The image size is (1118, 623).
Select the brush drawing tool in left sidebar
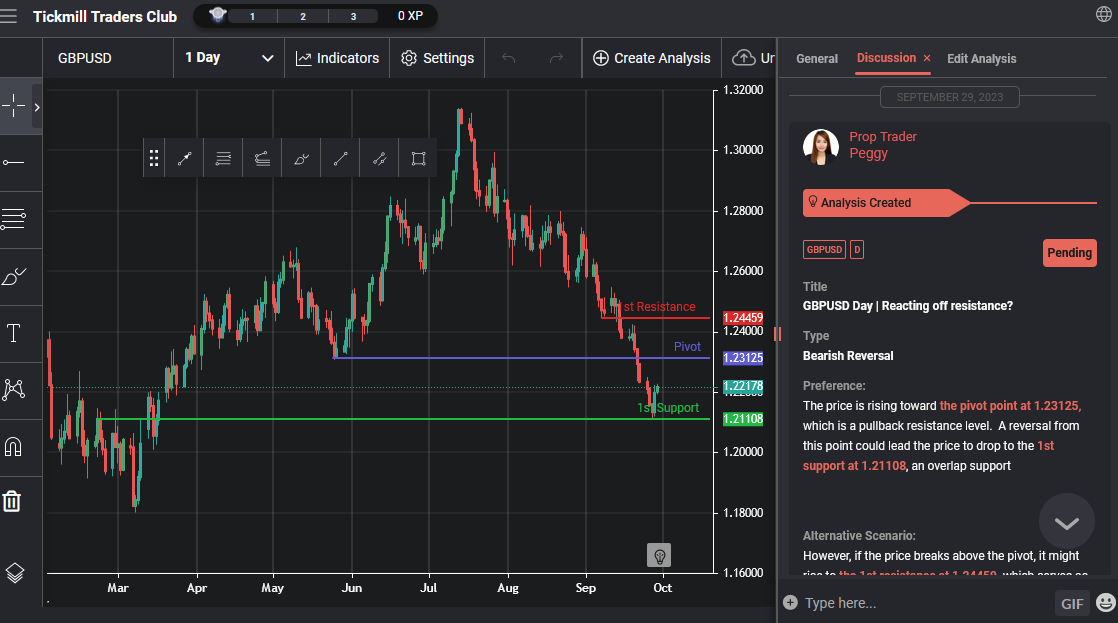[x=14, y=277]
